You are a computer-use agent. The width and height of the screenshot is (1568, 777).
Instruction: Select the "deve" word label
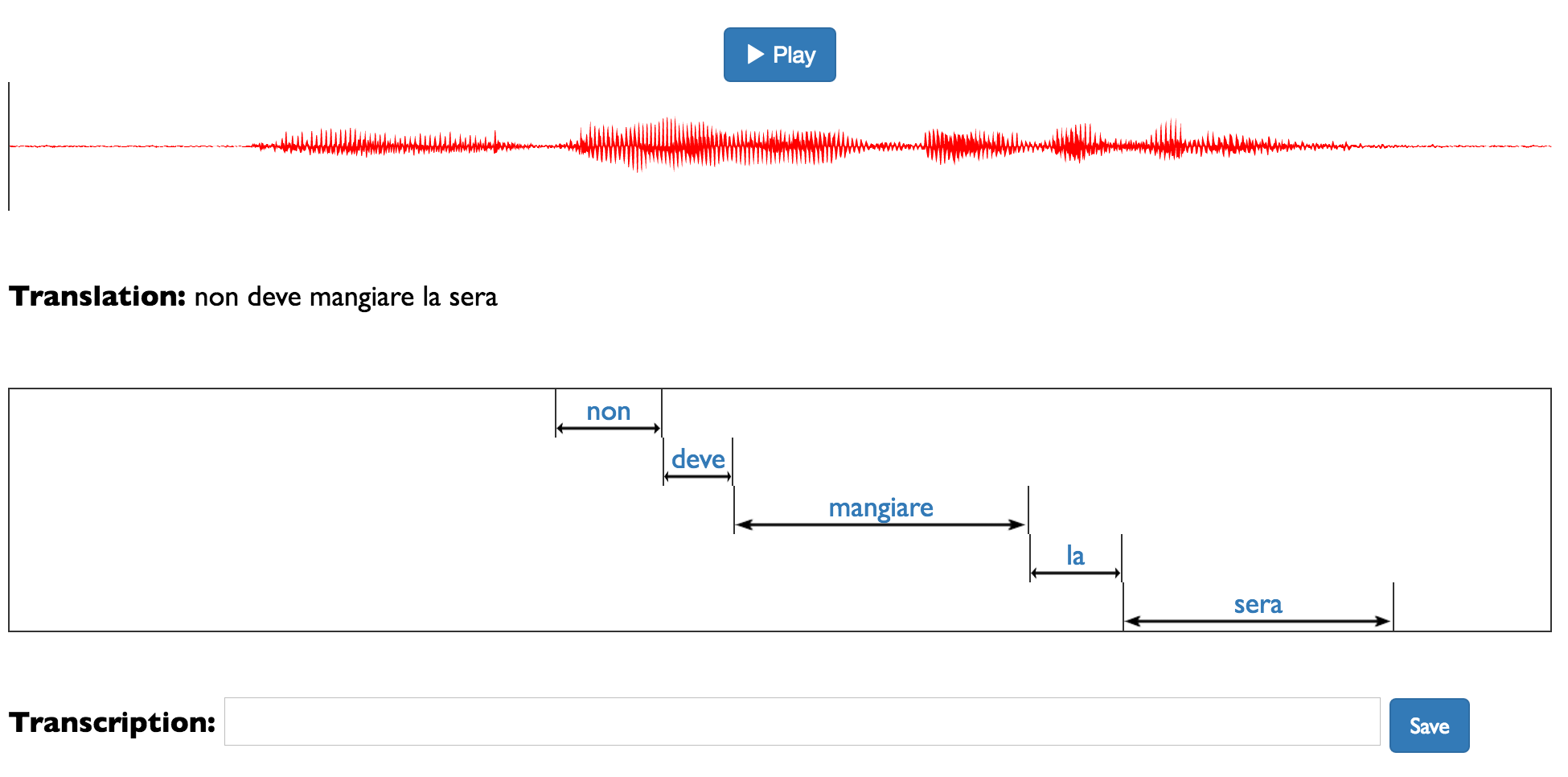tap(698, 459)
